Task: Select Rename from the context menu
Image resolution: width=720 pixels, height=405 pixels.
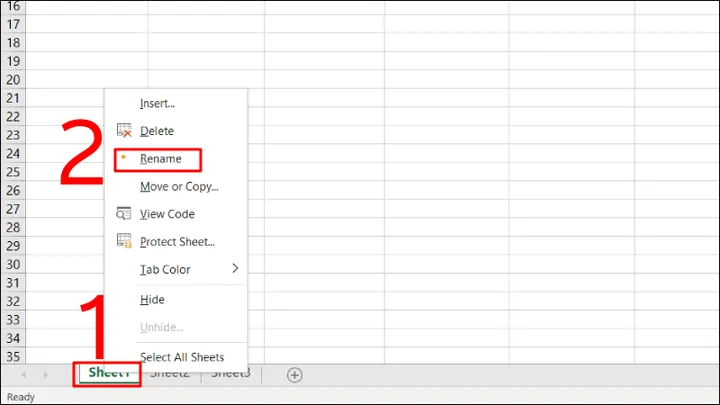Action: point(160,159)
